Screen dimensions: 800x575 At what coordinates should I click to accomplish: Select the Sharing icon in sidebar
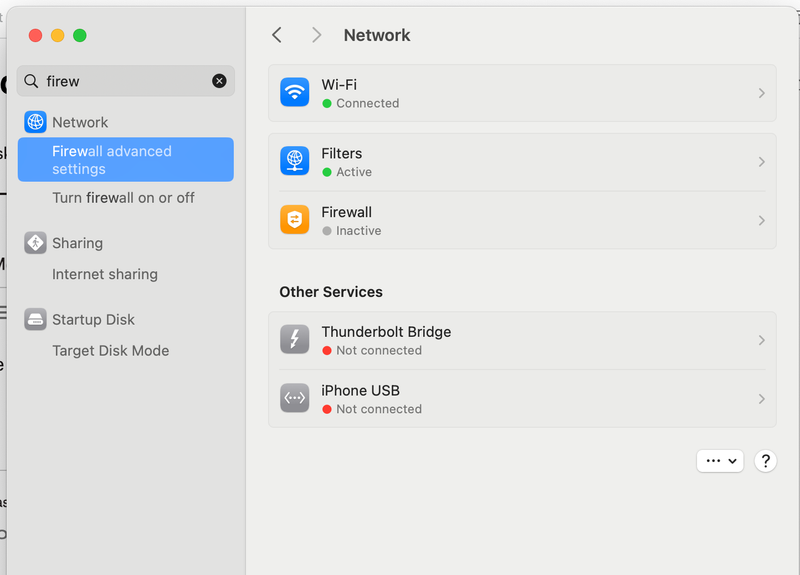pos(36,243)
